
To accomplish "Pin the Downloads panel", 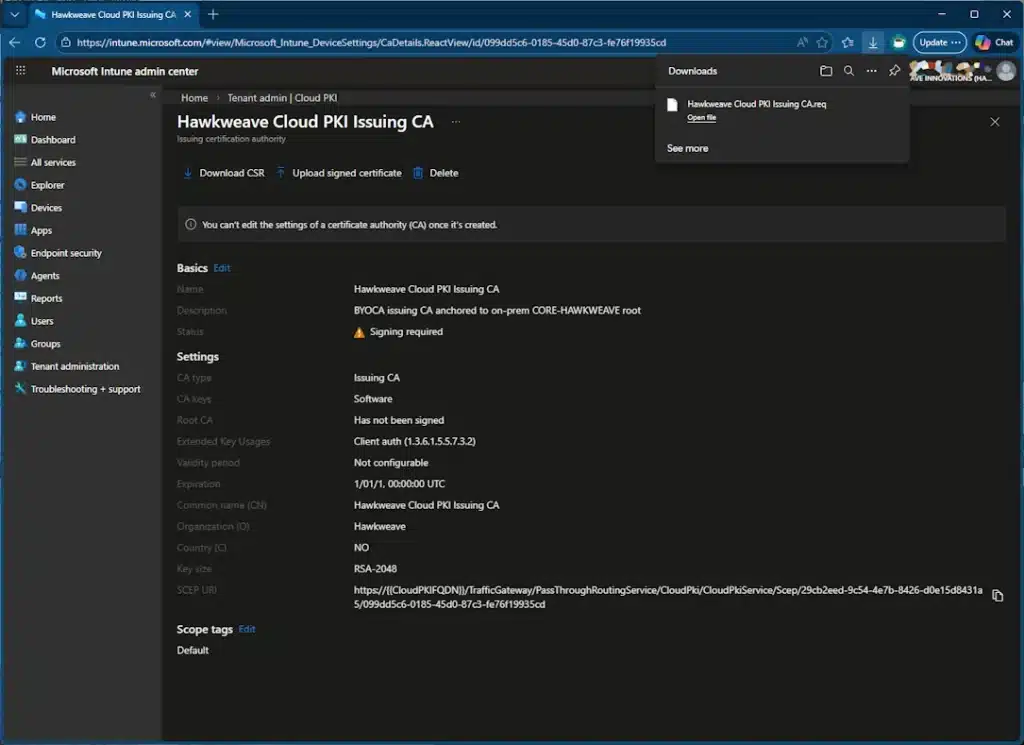I will (x=895, y=71).
